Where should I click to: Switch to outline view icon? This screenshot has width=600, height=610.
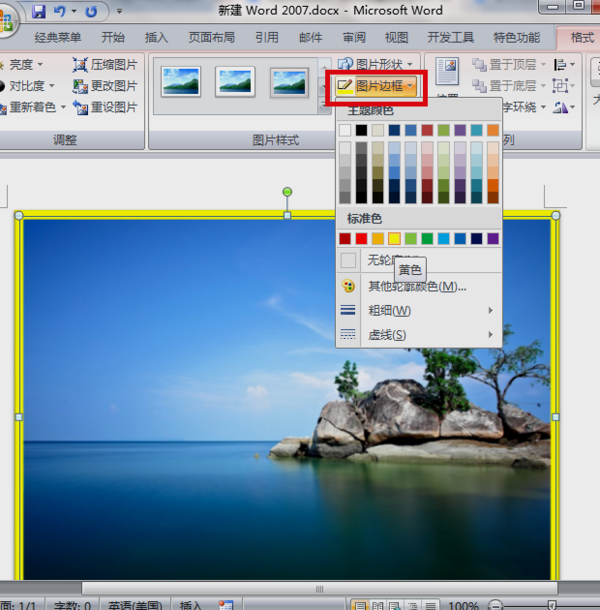412,605
